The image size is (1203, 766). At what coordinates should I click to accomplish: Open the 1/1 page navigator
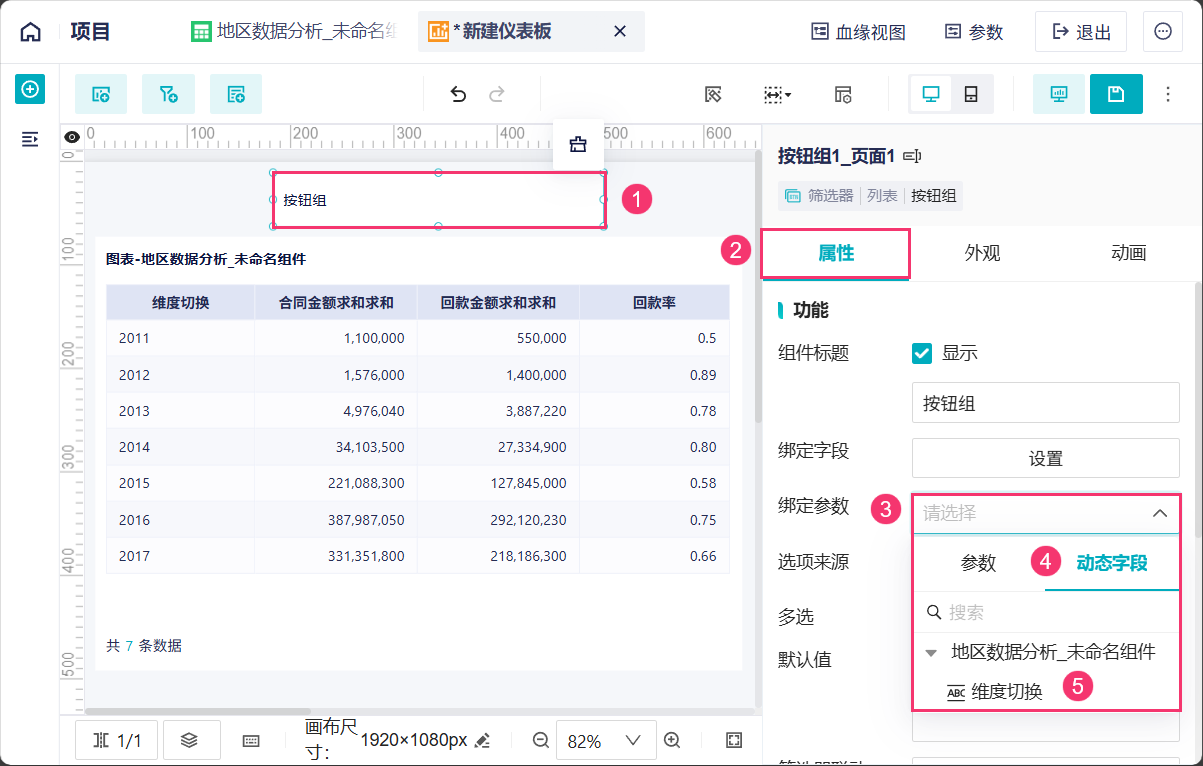[x=116, y=741]
